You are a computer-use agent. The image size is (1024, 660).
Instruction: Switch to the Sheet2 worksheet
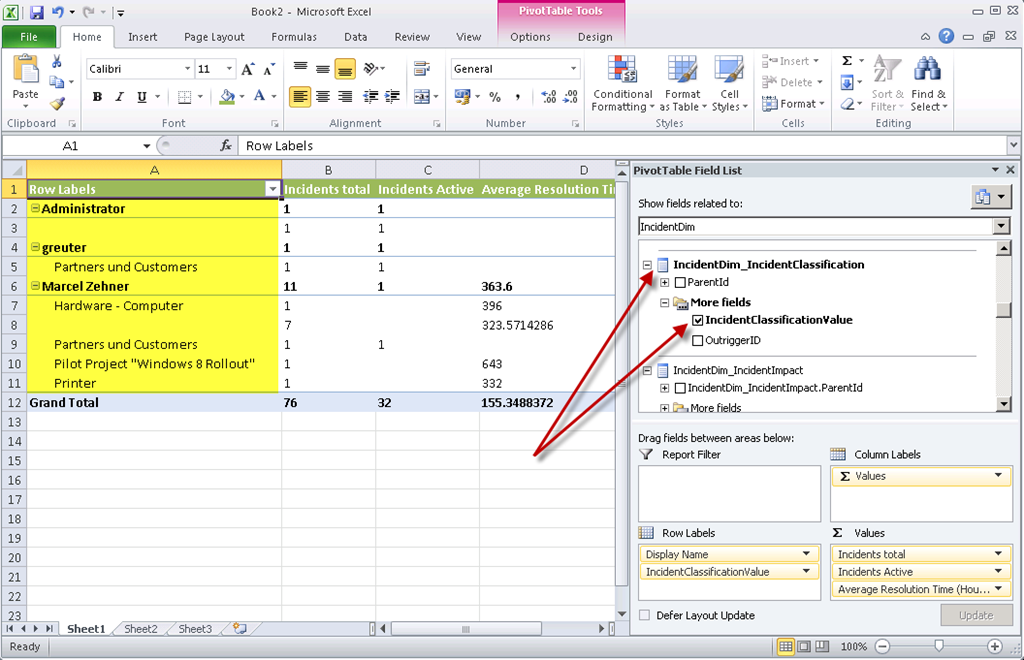141,629
